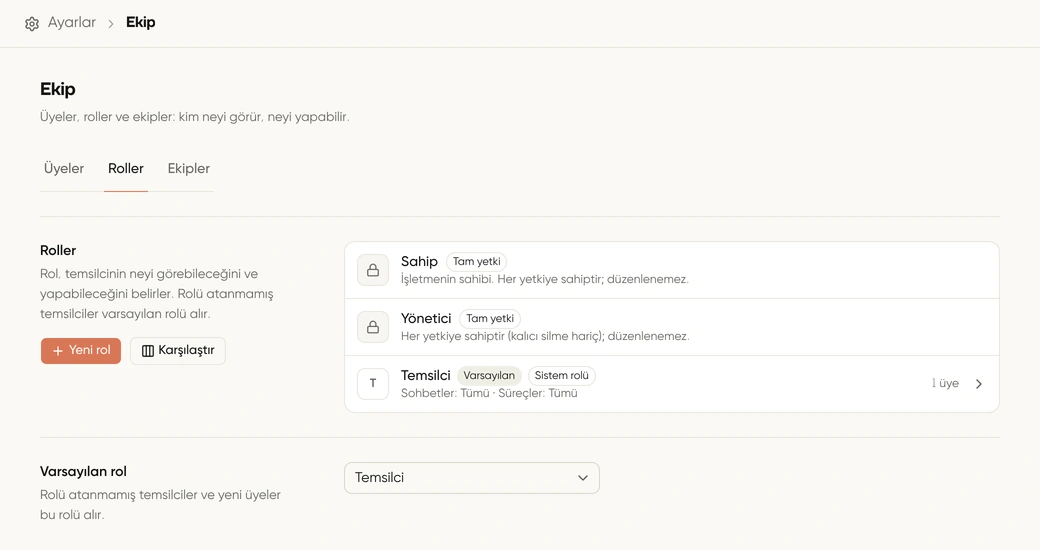This screenshot has height=550, width=1040.
Task: Click the 1 üye member count
Action: 945,383
